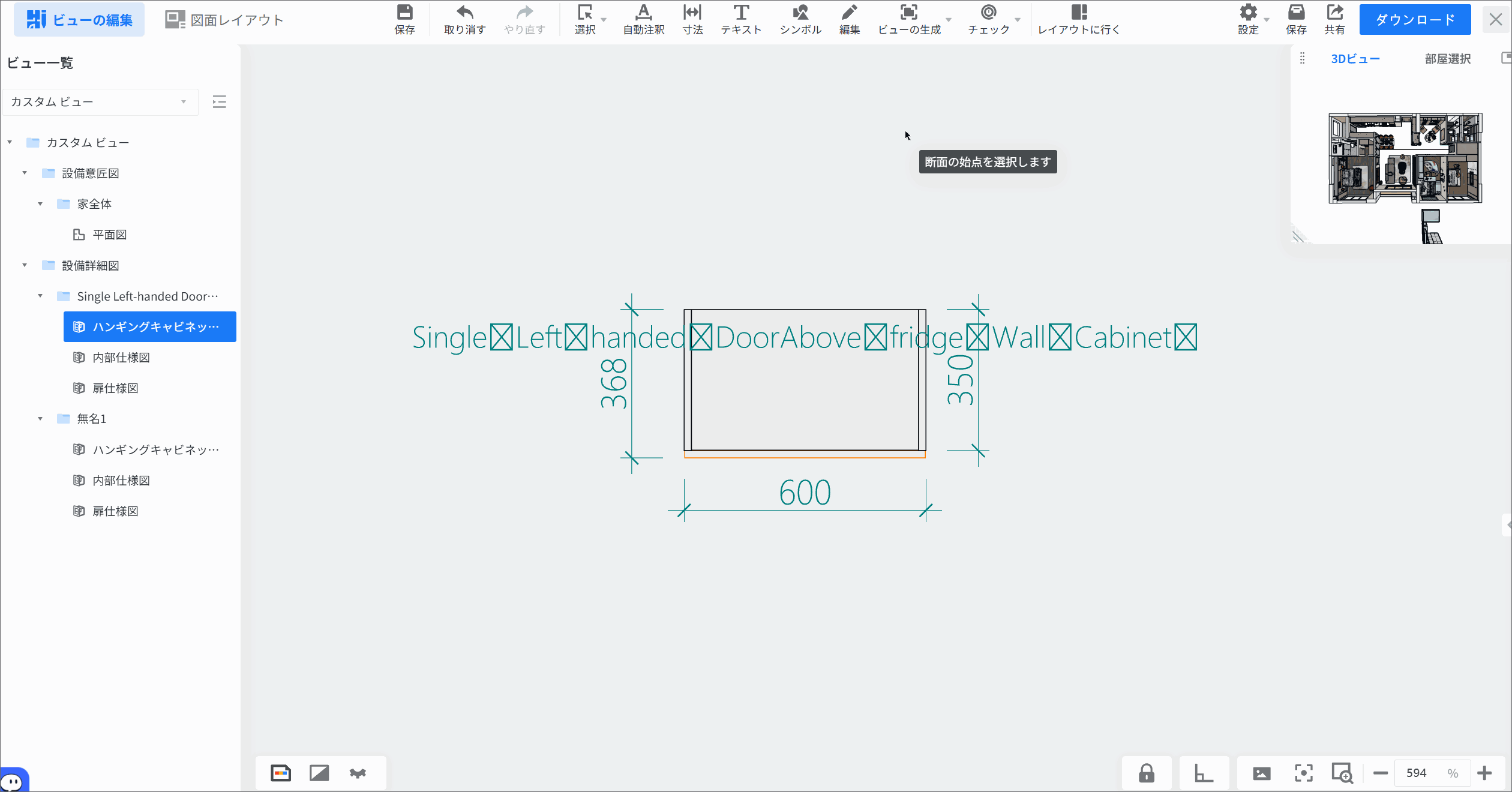1512x792 pixels.
Task: Click the fit-to-screen focus icon
Action: coord(1304,773)
